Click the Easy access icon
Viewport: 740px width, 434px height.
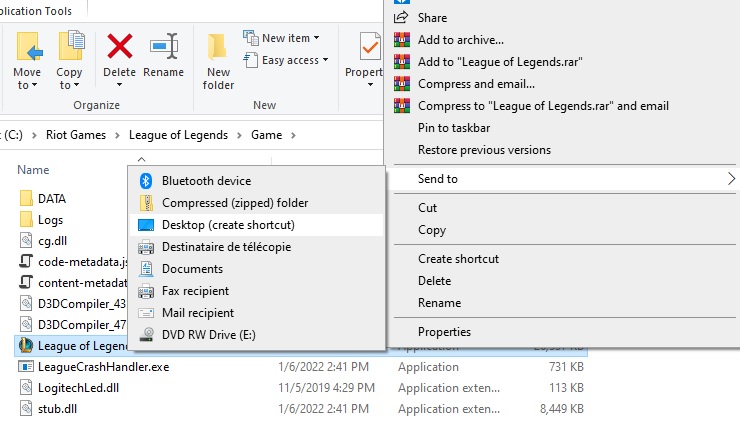[251, 60]
